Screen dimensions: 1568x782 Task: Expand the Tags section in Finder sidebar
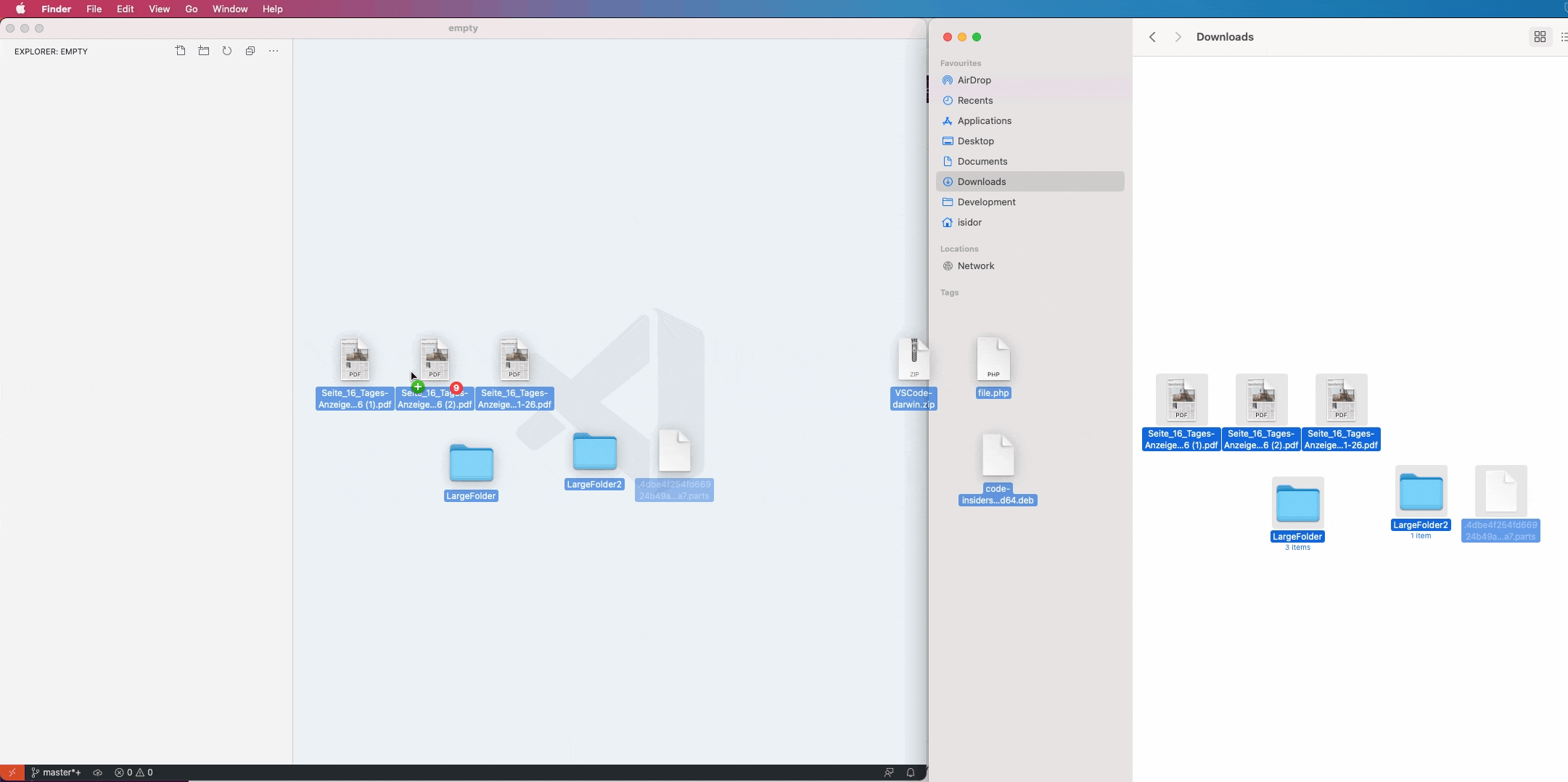click(949, 292)
